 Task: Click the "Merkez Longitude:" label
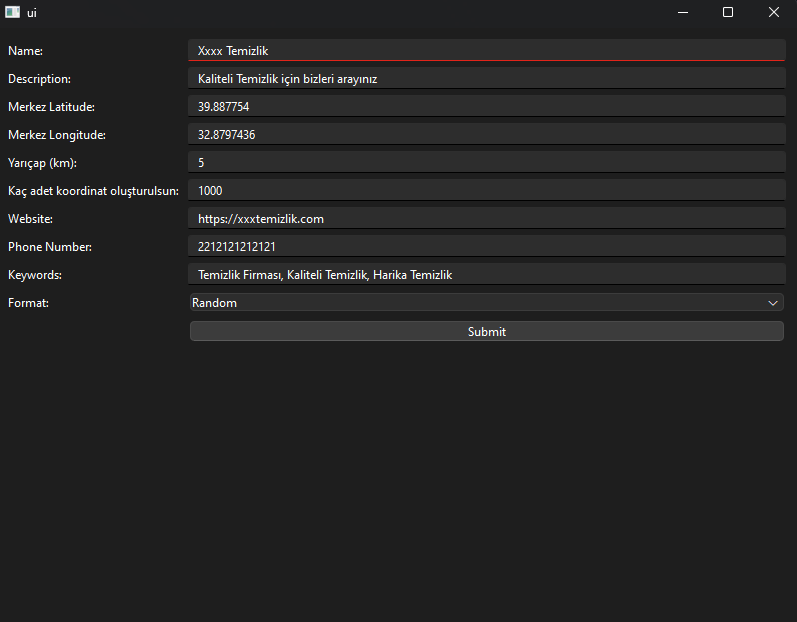coord(57,135)
